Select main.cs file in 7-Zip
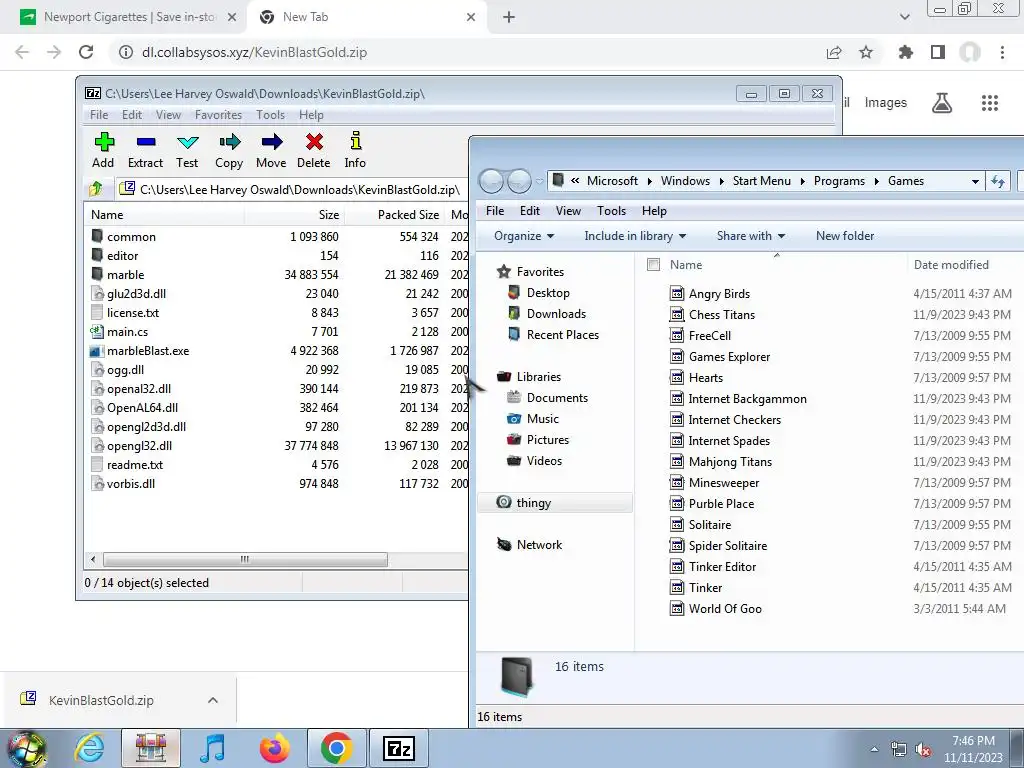This screenshot has width=1024, height=768. click(x=127, y=332)
